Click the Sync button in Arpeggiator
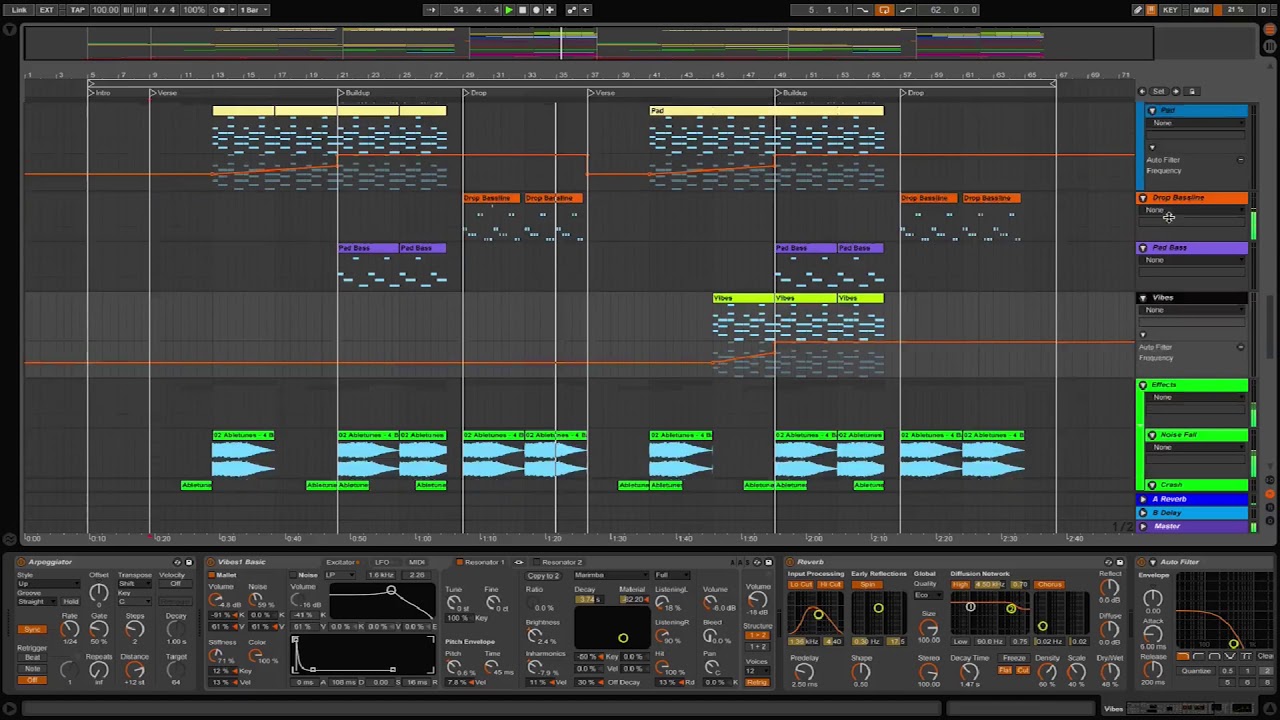1280x720 pixels. point(33,630)
